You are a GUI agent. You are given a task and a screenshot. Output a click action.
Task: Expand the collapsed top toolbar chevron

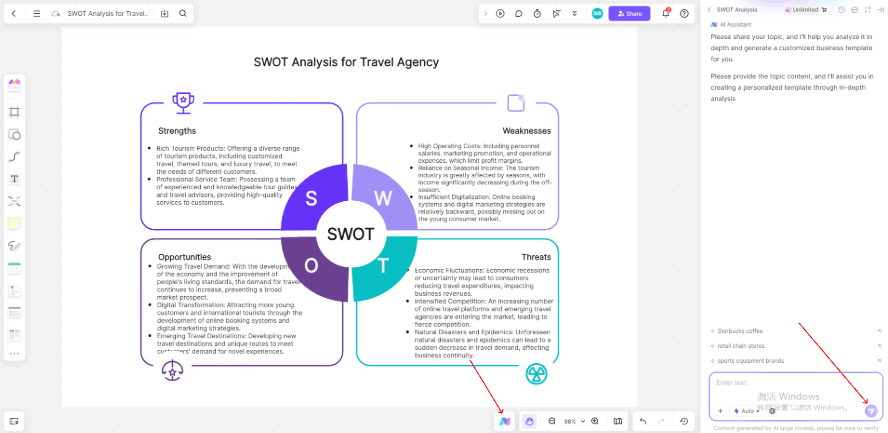coord(485,14)
